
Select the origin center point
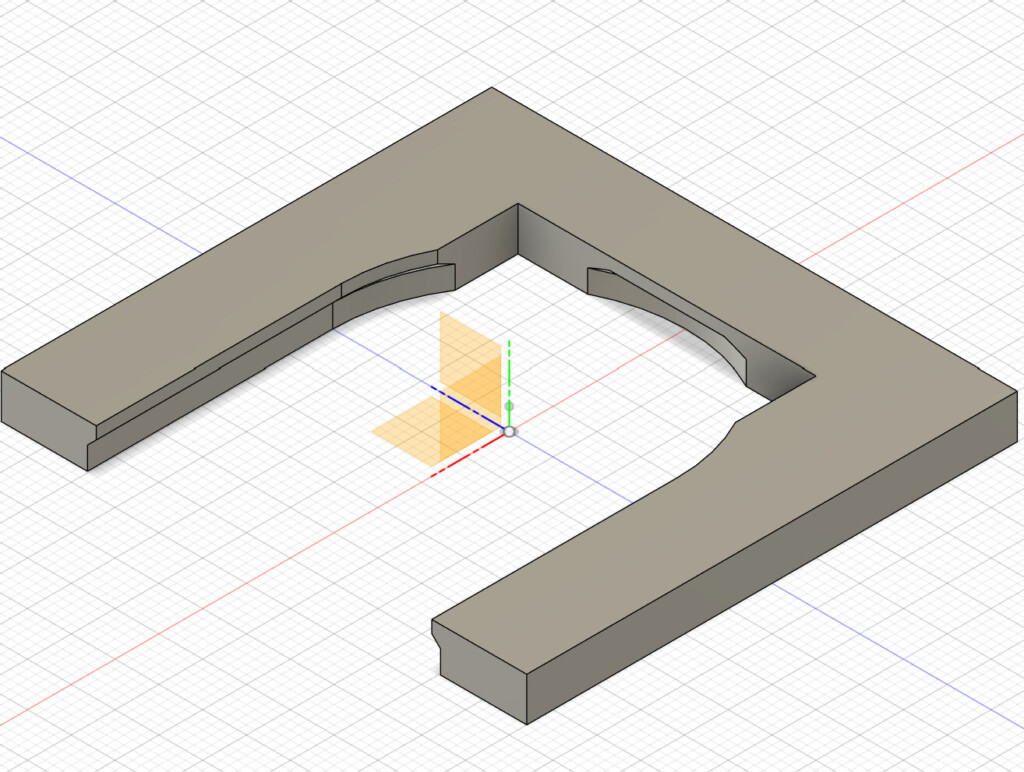tap(509, 431)
